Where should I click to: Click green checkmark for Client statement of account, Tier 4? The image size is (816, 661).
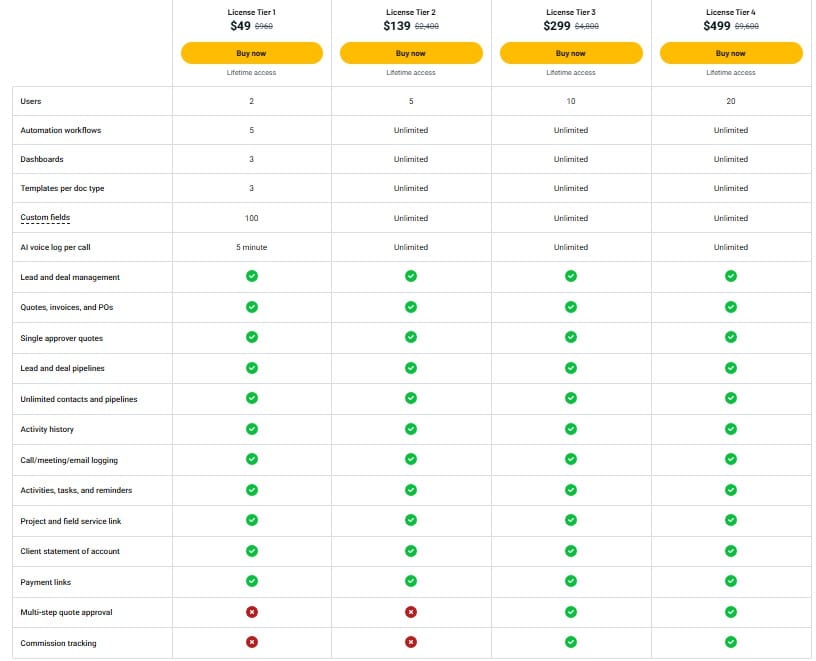(730, 551)
